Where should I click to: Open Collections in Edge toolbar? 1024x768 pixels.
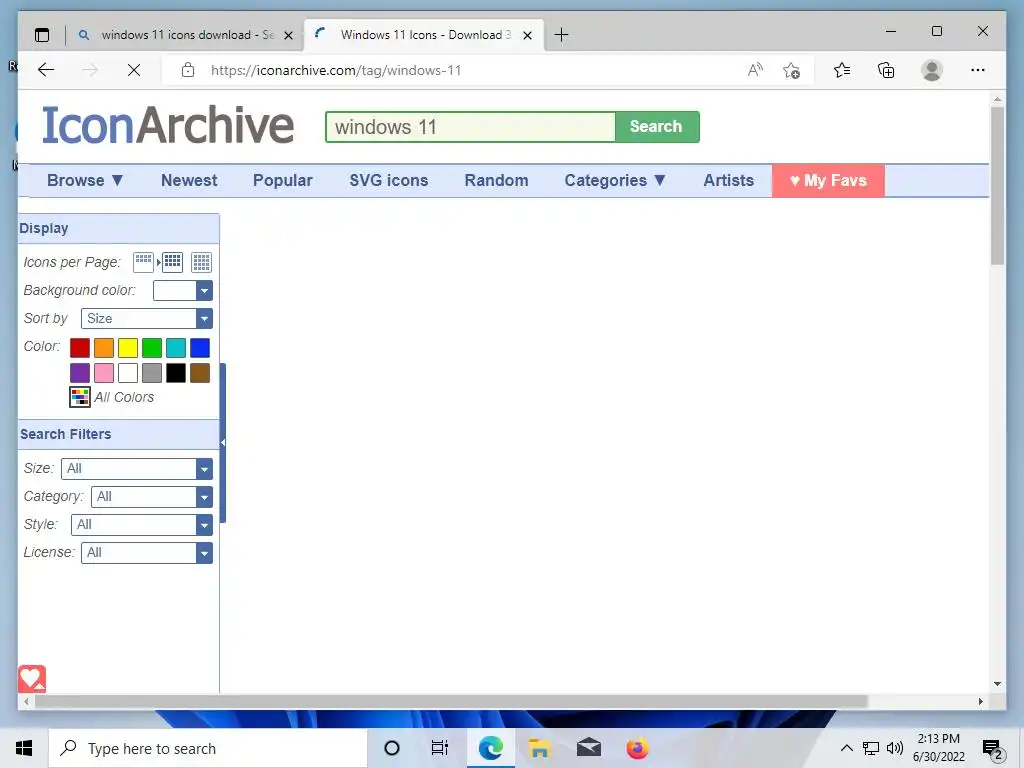(x=886, y=70)
